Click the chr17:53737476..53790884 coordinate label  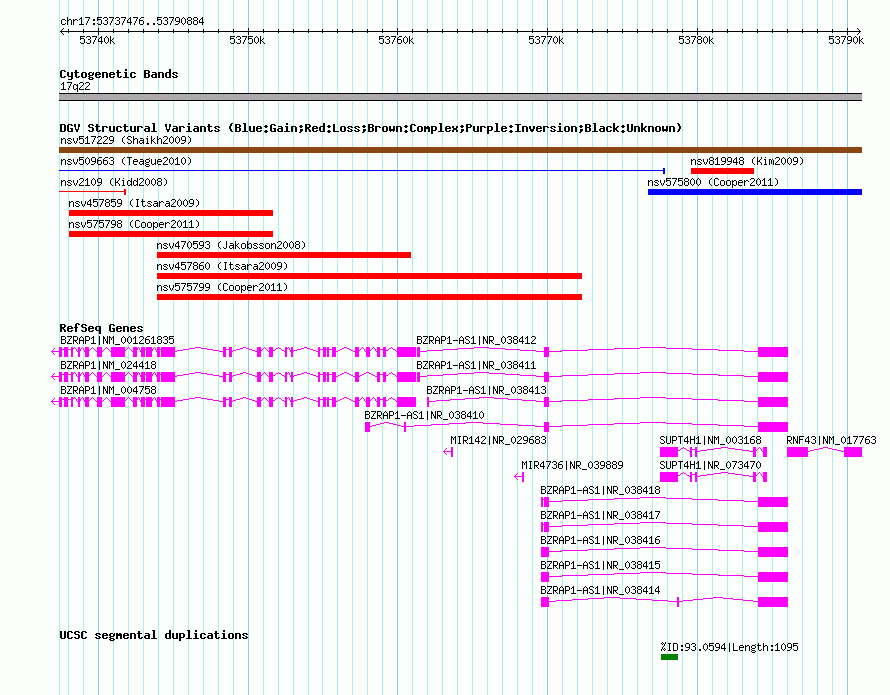click(132, 21)
